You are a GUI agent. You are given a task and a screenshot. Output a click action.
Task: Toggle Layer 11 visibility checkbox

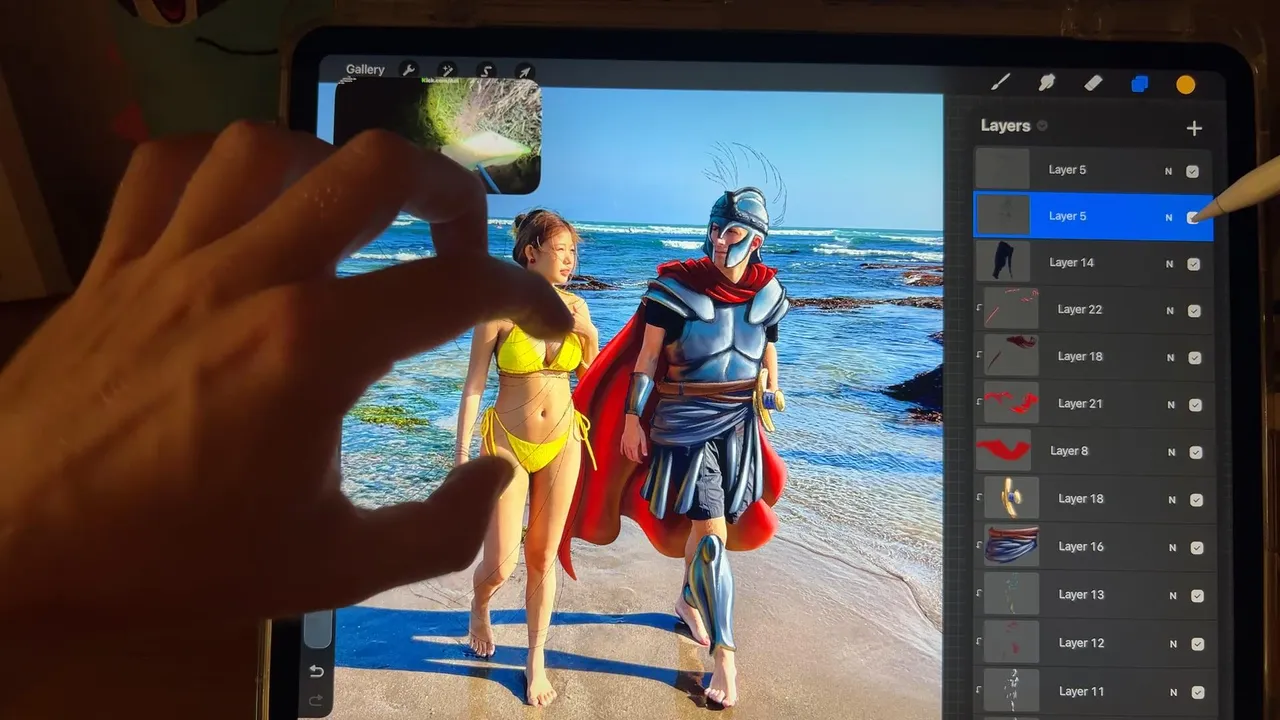pos(1198,692)
